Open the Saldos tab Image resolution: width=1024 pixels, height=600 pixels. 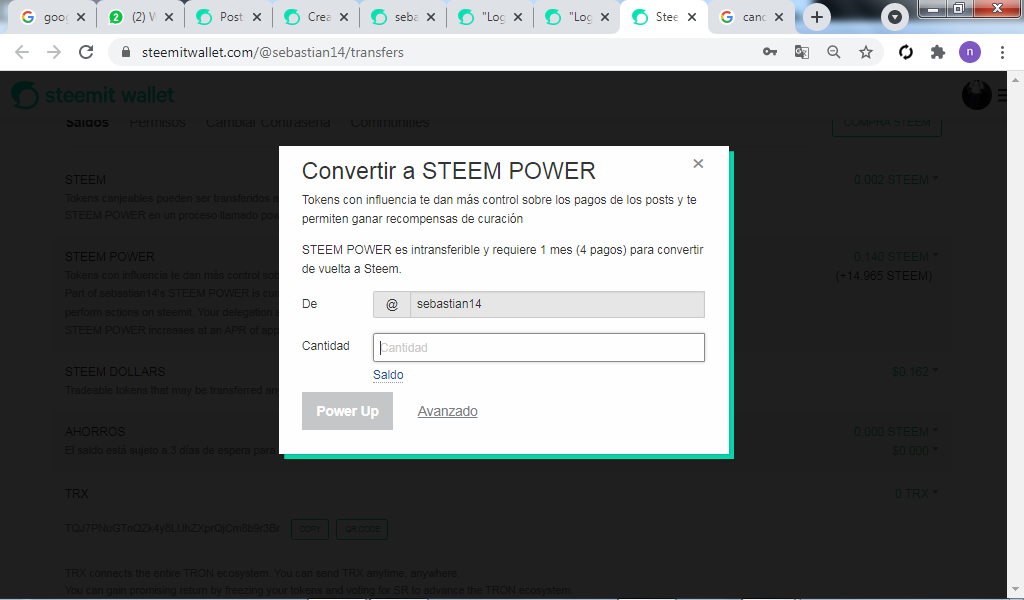pyautogui.click(x=87, y=123)
